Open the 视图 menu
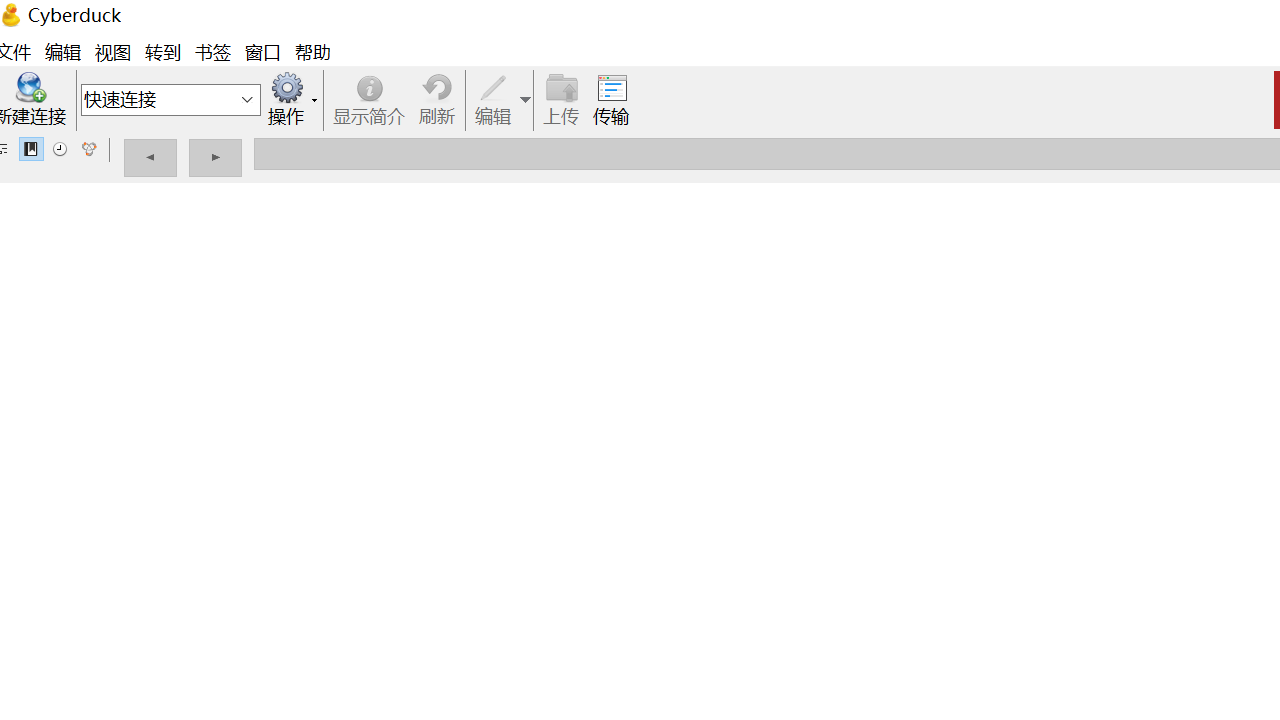1280x720 pixels. click(113, 52)
